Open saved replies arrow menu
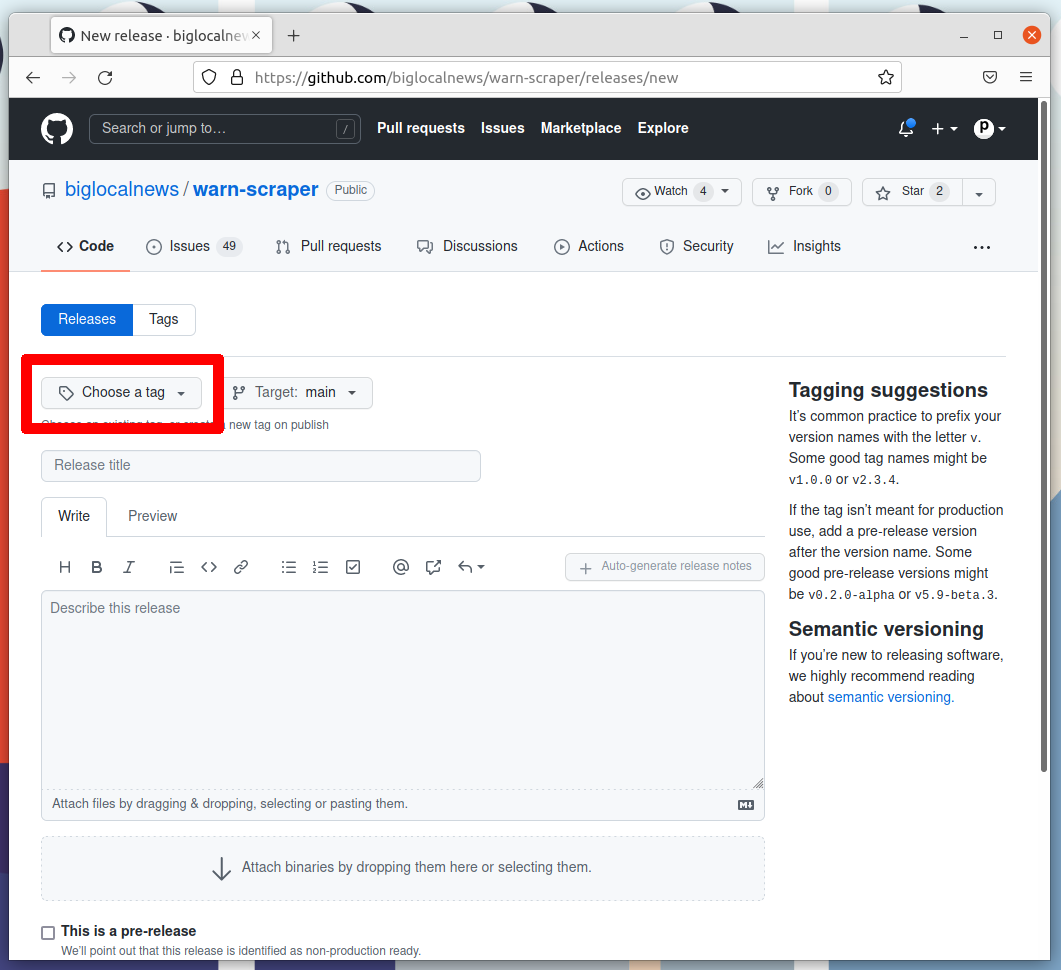 coord(471,567)
